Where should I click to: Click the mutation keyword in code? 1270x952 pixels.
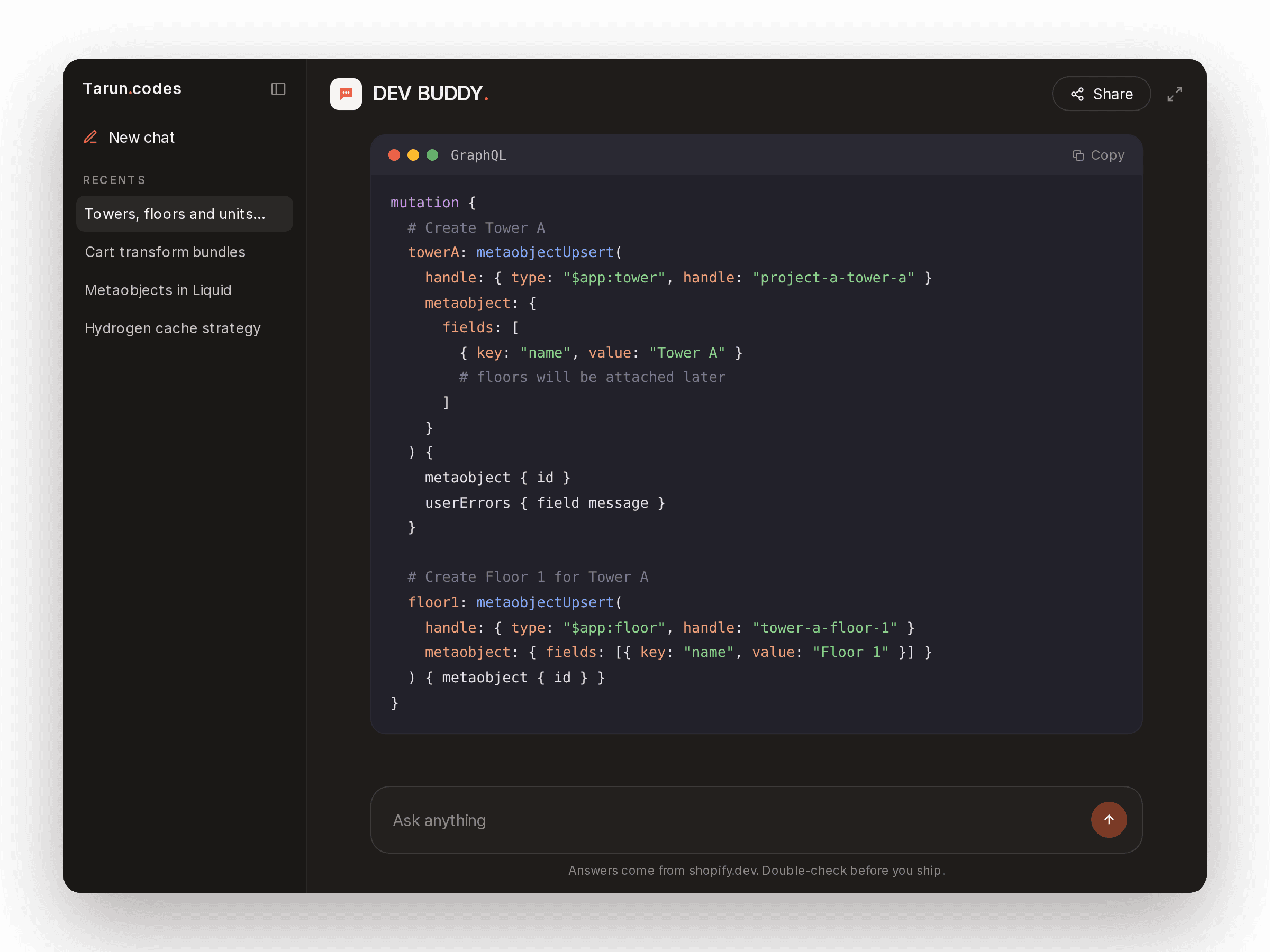424,203
